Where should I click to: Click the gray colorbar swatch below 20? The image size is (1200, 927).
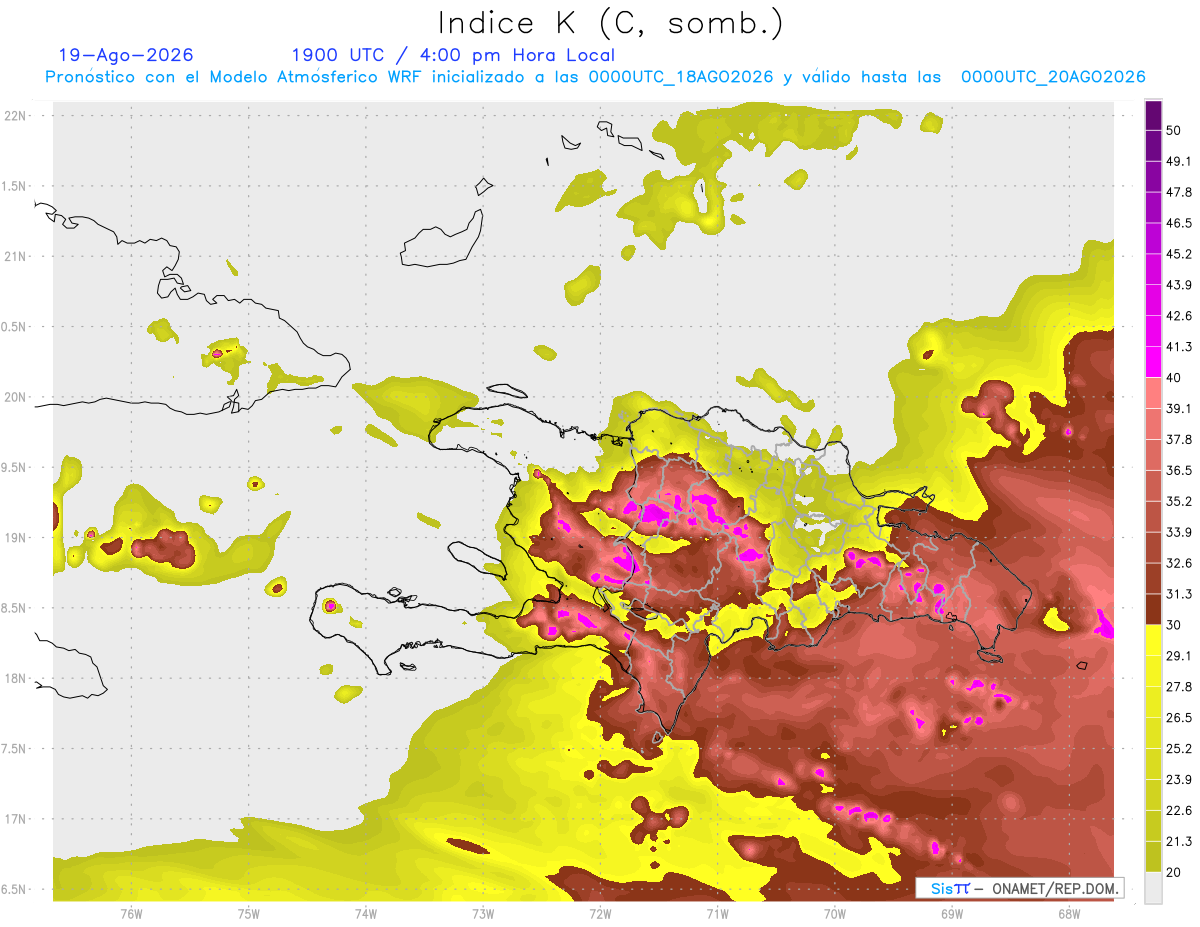click(1153, 888)
